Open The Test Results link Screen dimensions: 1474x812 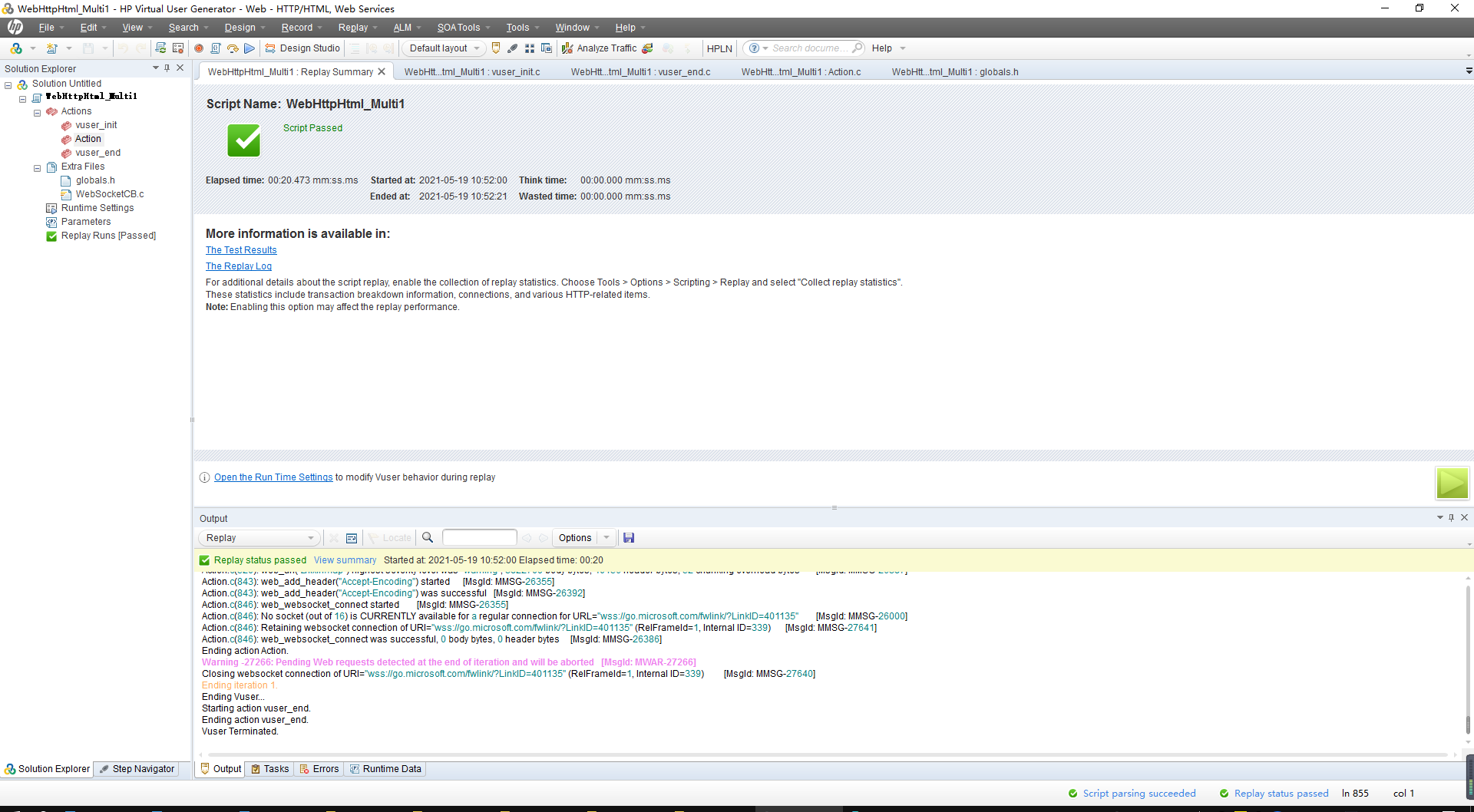point(241,250)
